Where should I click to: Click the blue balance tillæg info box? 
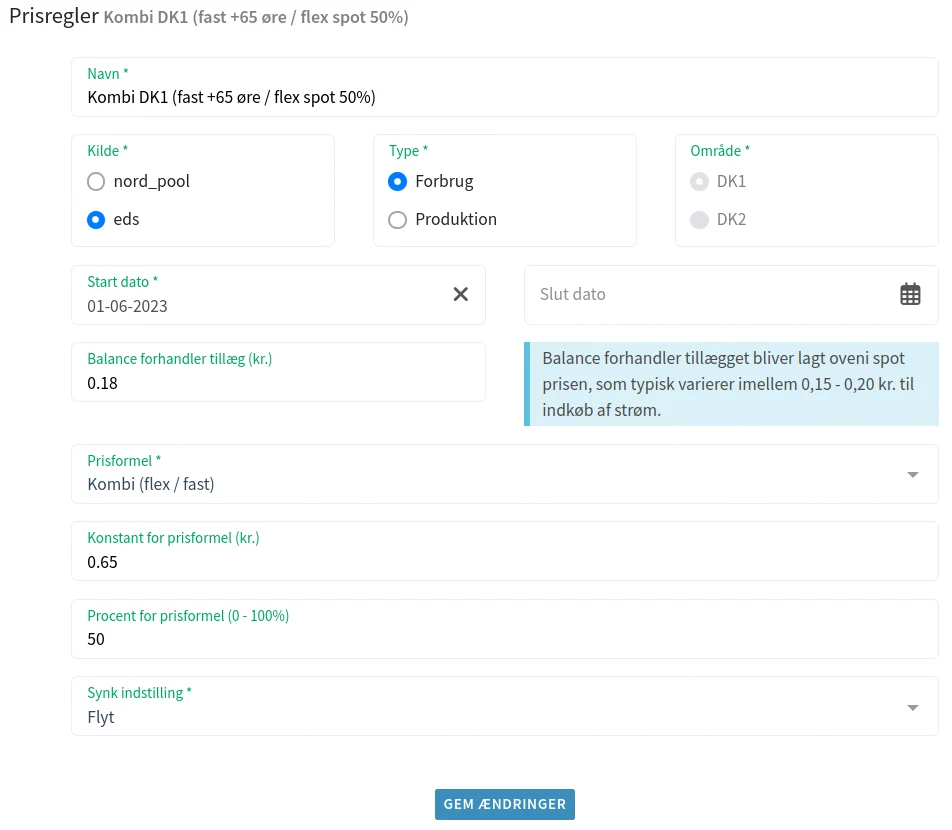tap(732, 384)
